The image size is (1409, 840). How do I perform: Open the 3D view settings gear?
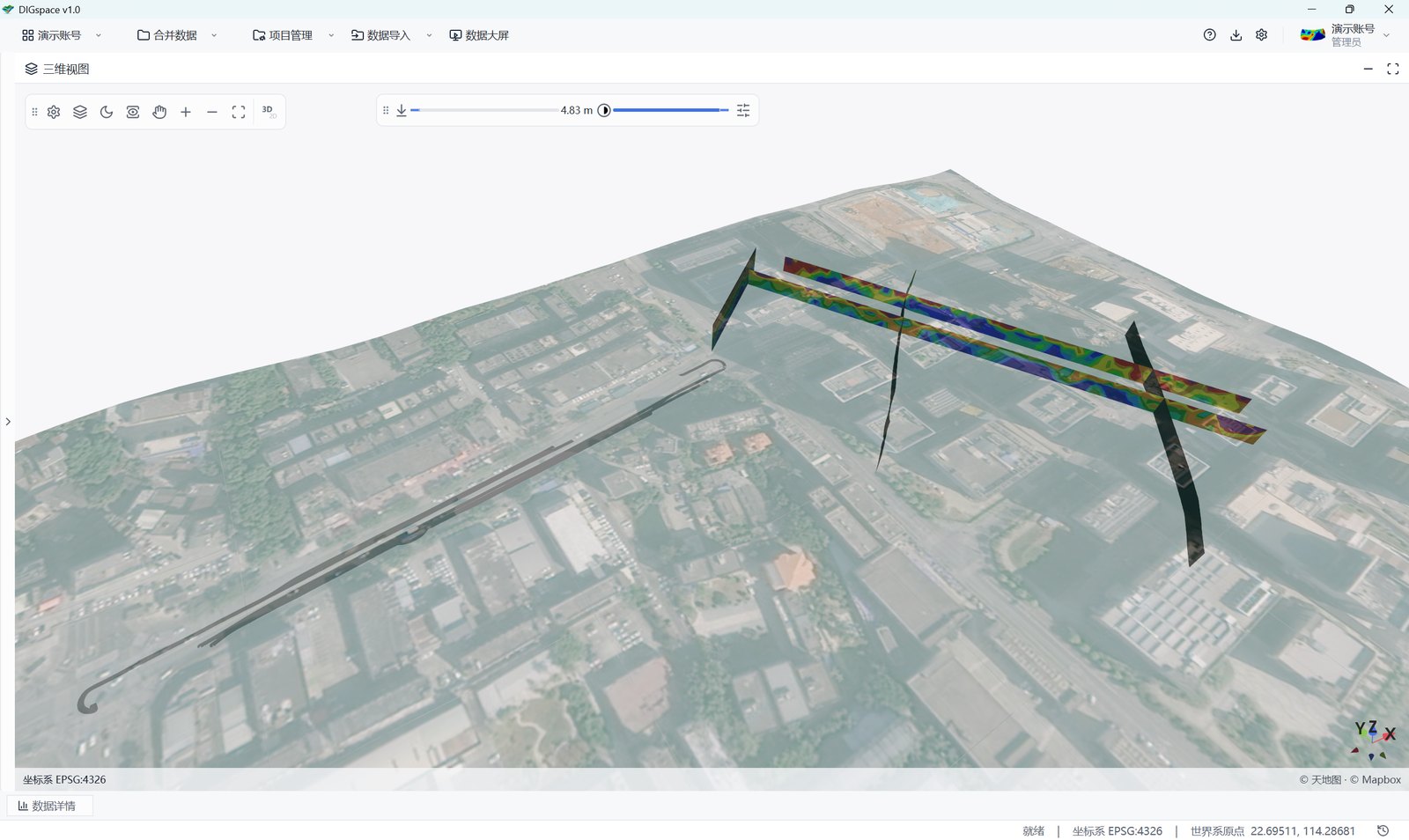tap(54, 112)
